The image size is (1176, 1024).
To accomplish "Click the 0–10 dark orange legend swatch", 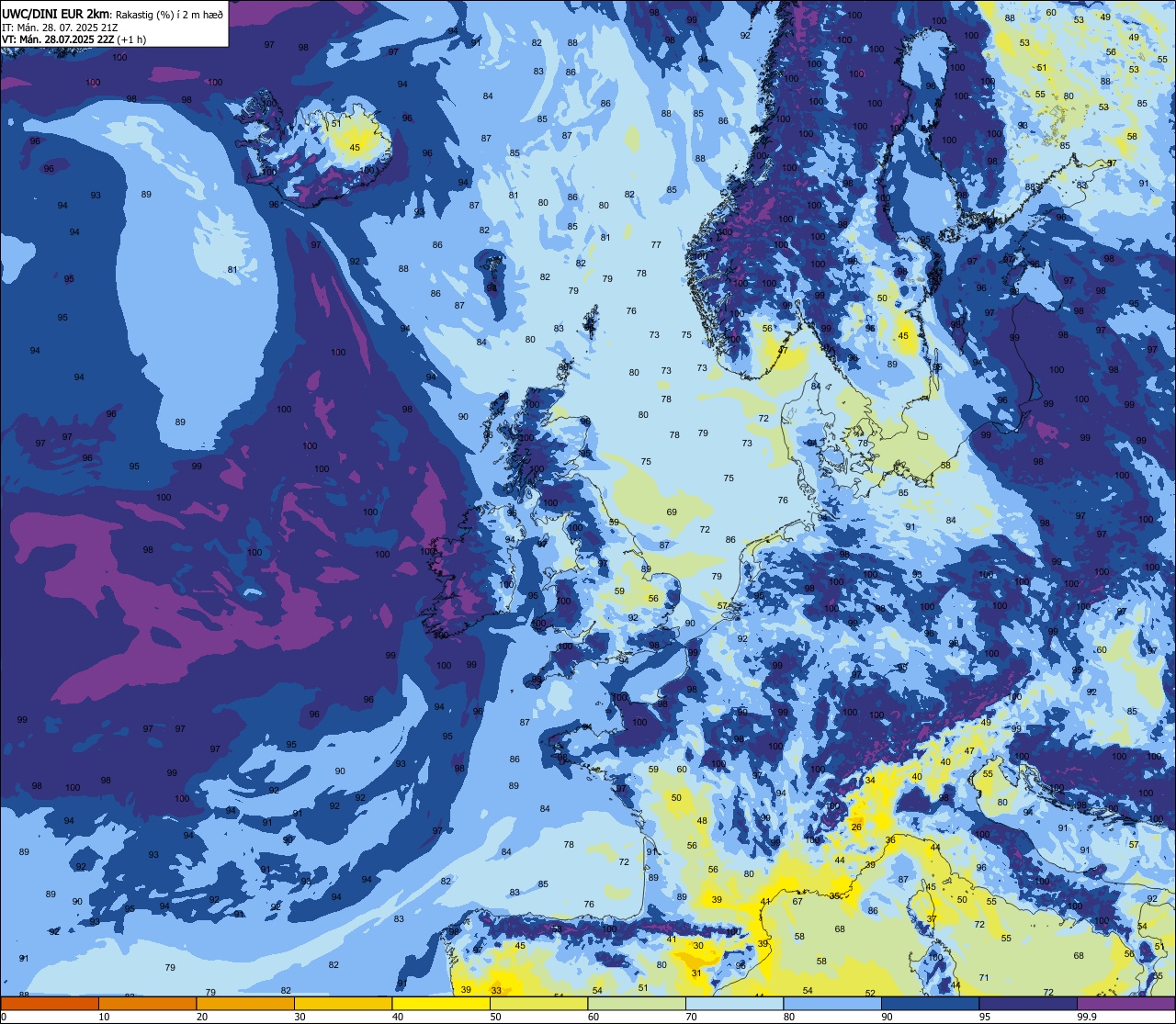I will click(51, 1003).
